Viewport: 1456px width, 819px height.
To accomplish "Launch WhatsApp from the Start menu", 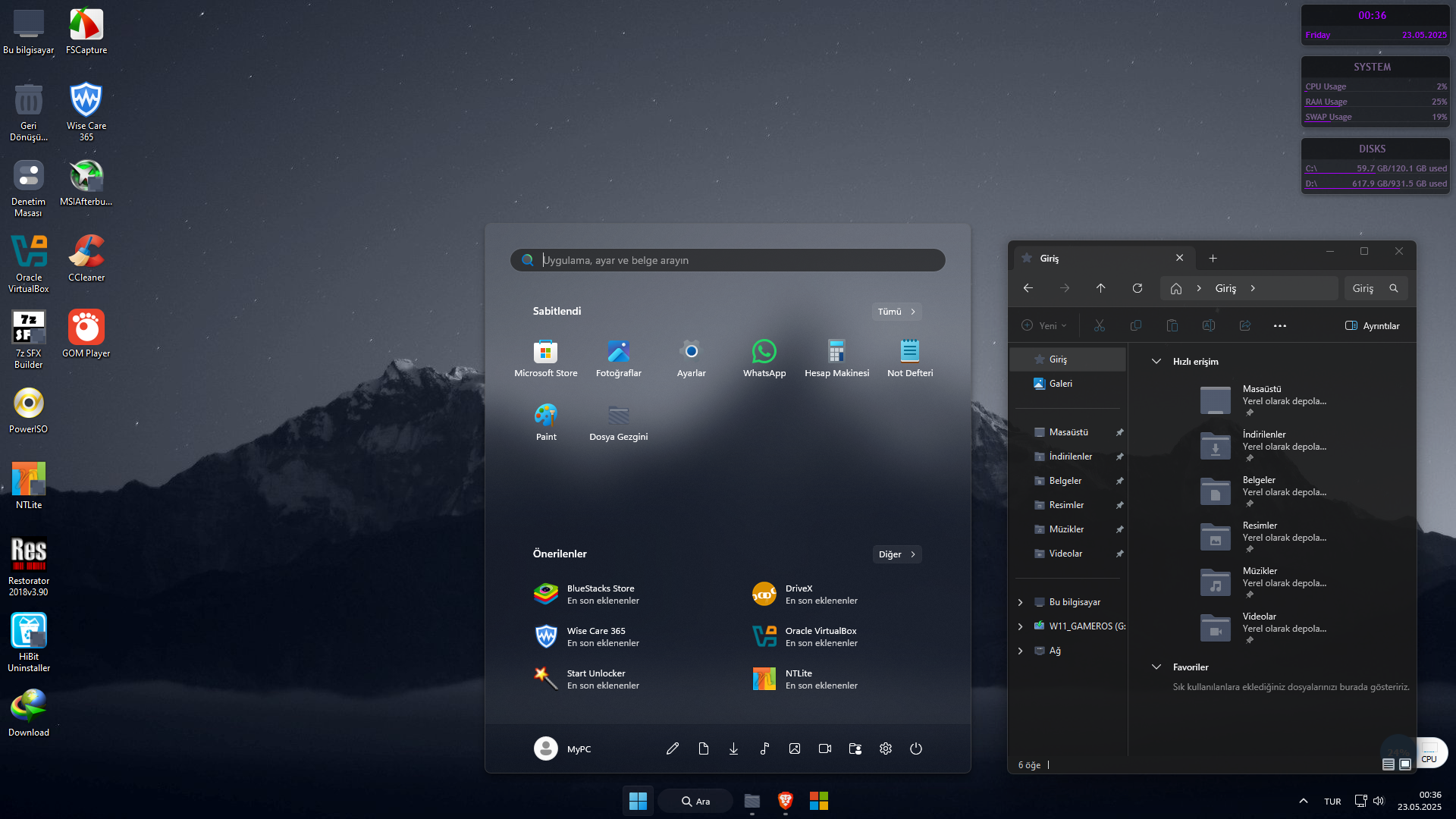I will 764,359.
